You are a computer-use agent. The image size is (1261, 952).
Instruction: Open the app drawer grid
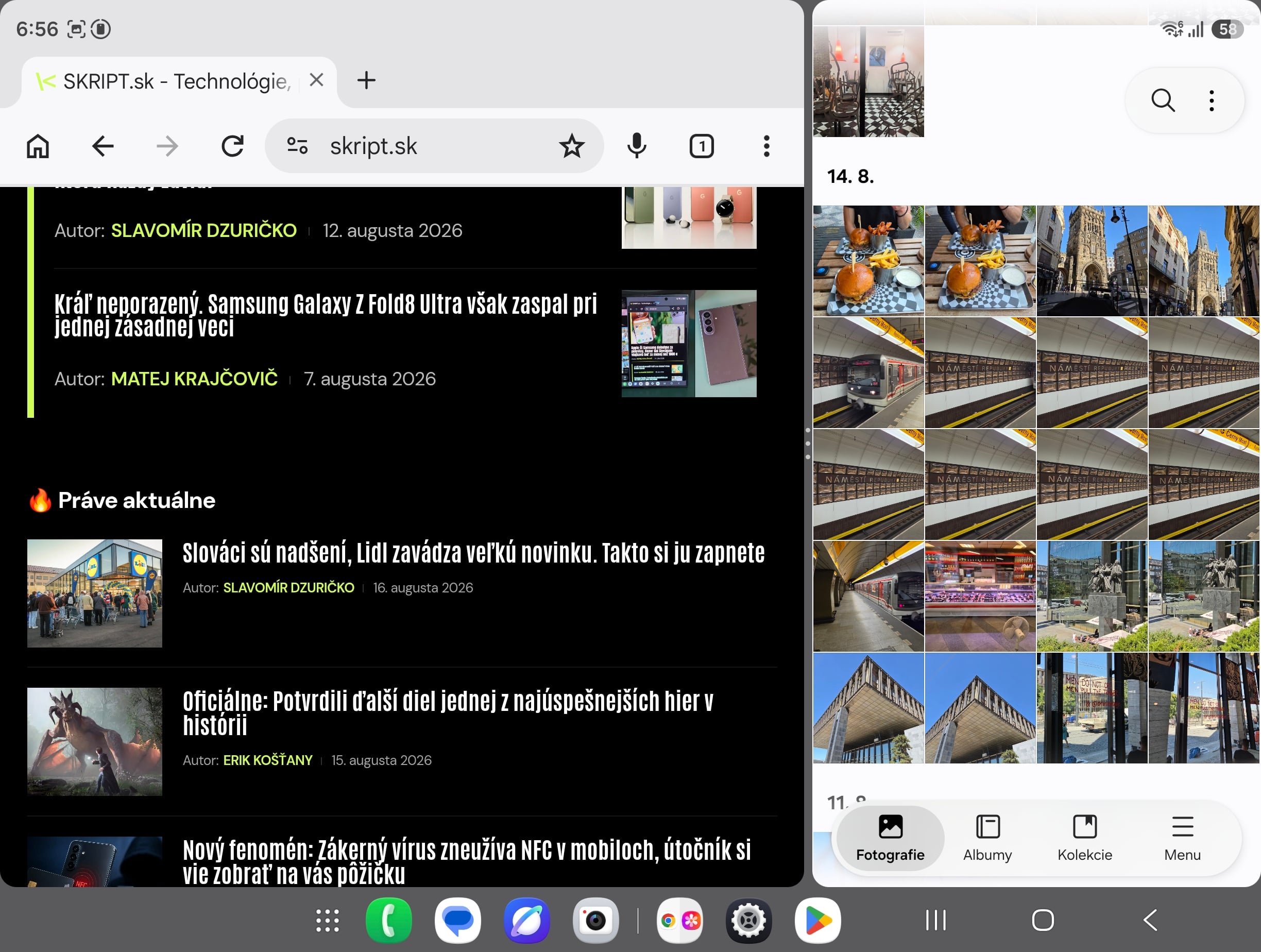[328, 921]
